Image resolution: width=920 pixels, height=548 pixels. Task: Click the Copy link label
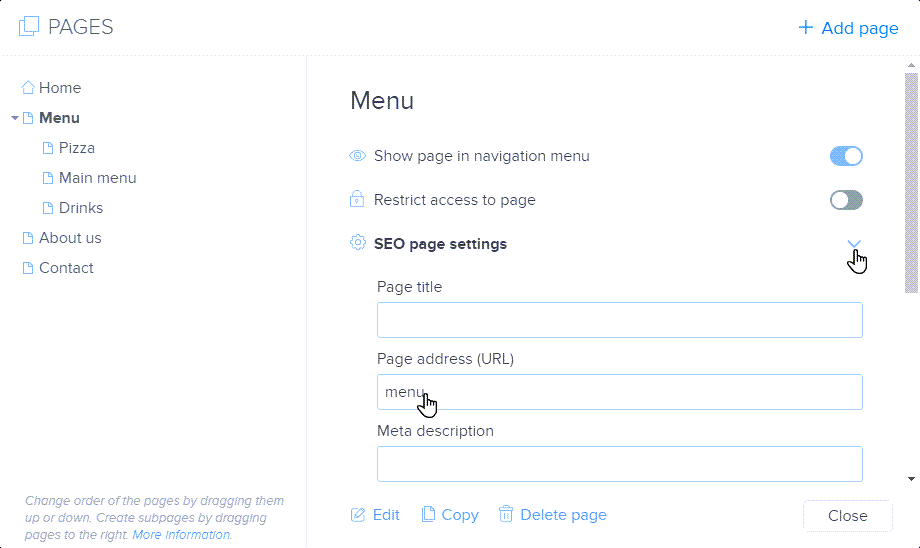pos(460,515)
